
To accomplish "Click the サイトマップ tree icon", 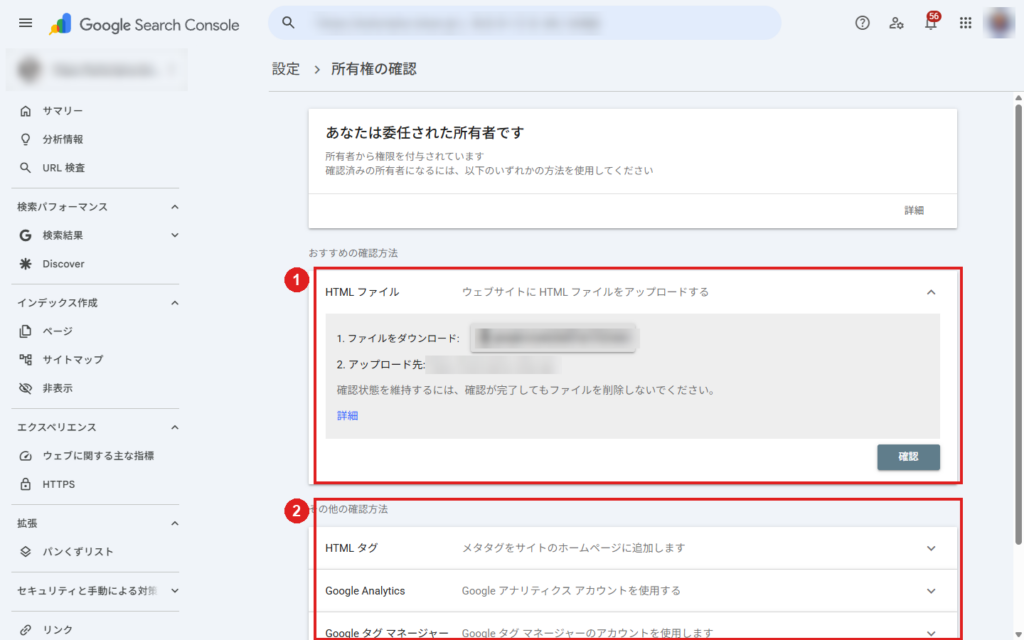I will (x=25, y=359).
